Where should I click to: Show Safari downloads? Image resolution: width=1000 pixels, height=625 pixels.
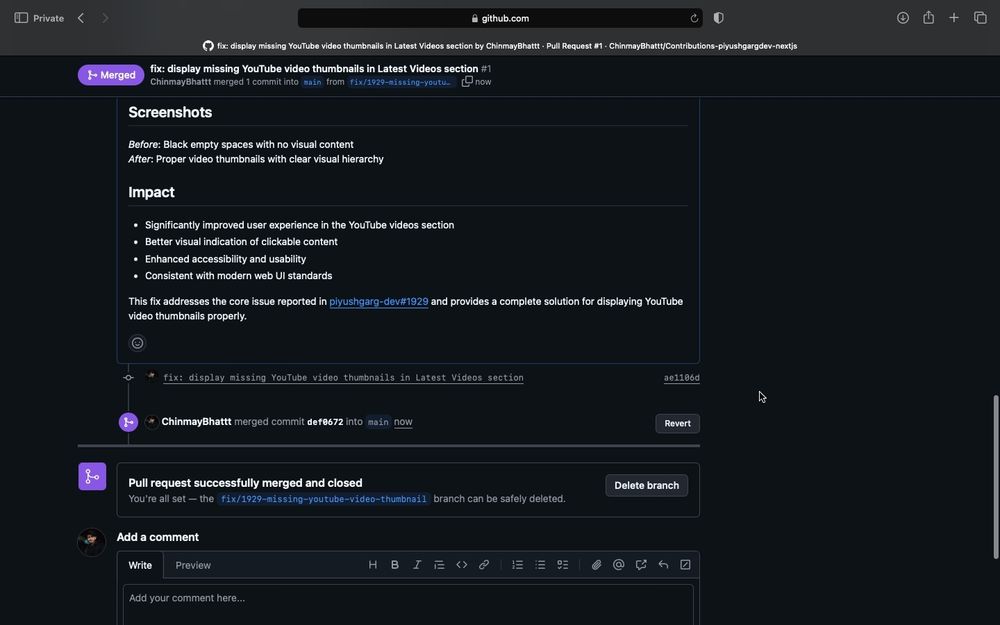point(902,18)
